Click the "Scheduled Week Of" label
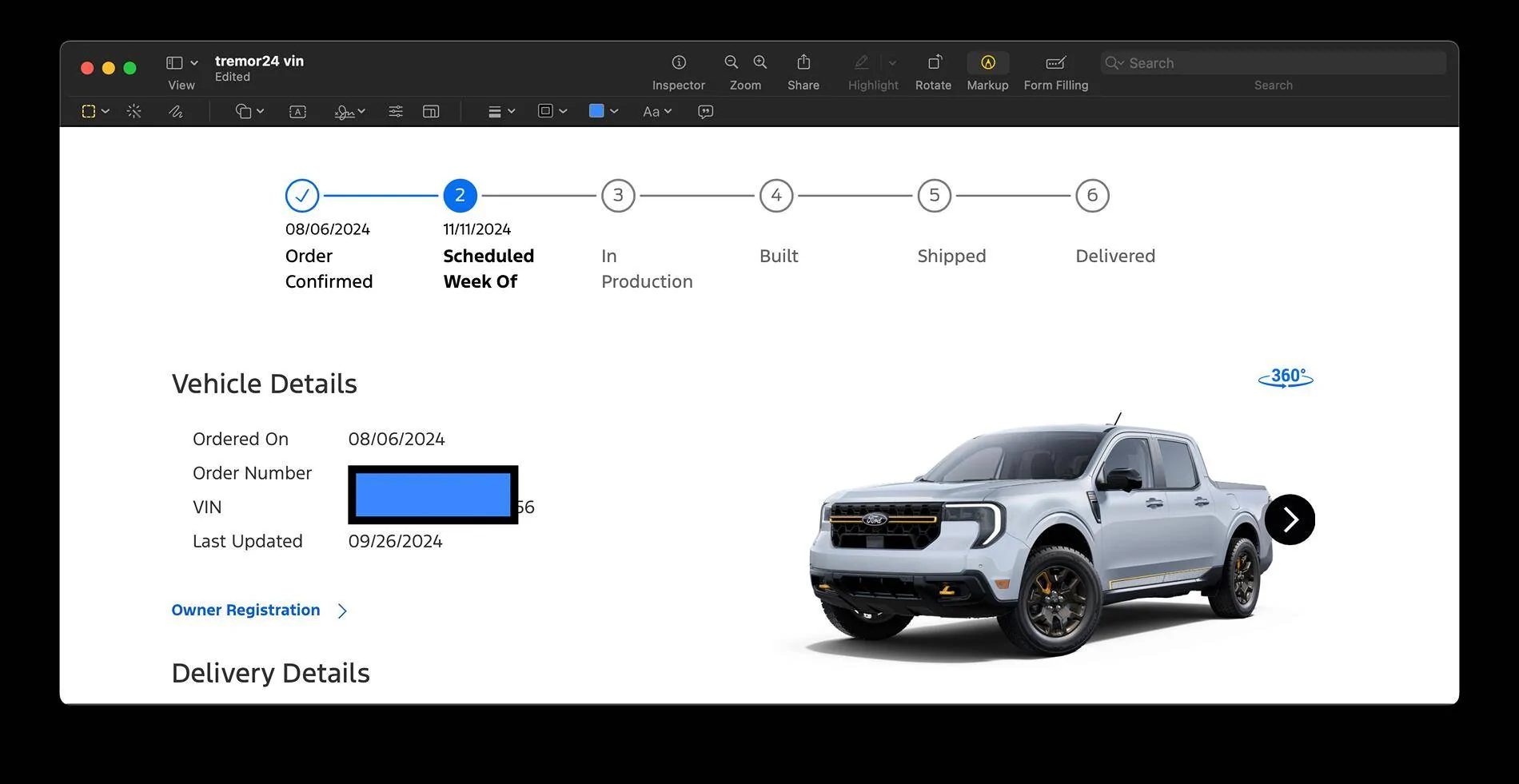1519x784 pixels. 488,269
